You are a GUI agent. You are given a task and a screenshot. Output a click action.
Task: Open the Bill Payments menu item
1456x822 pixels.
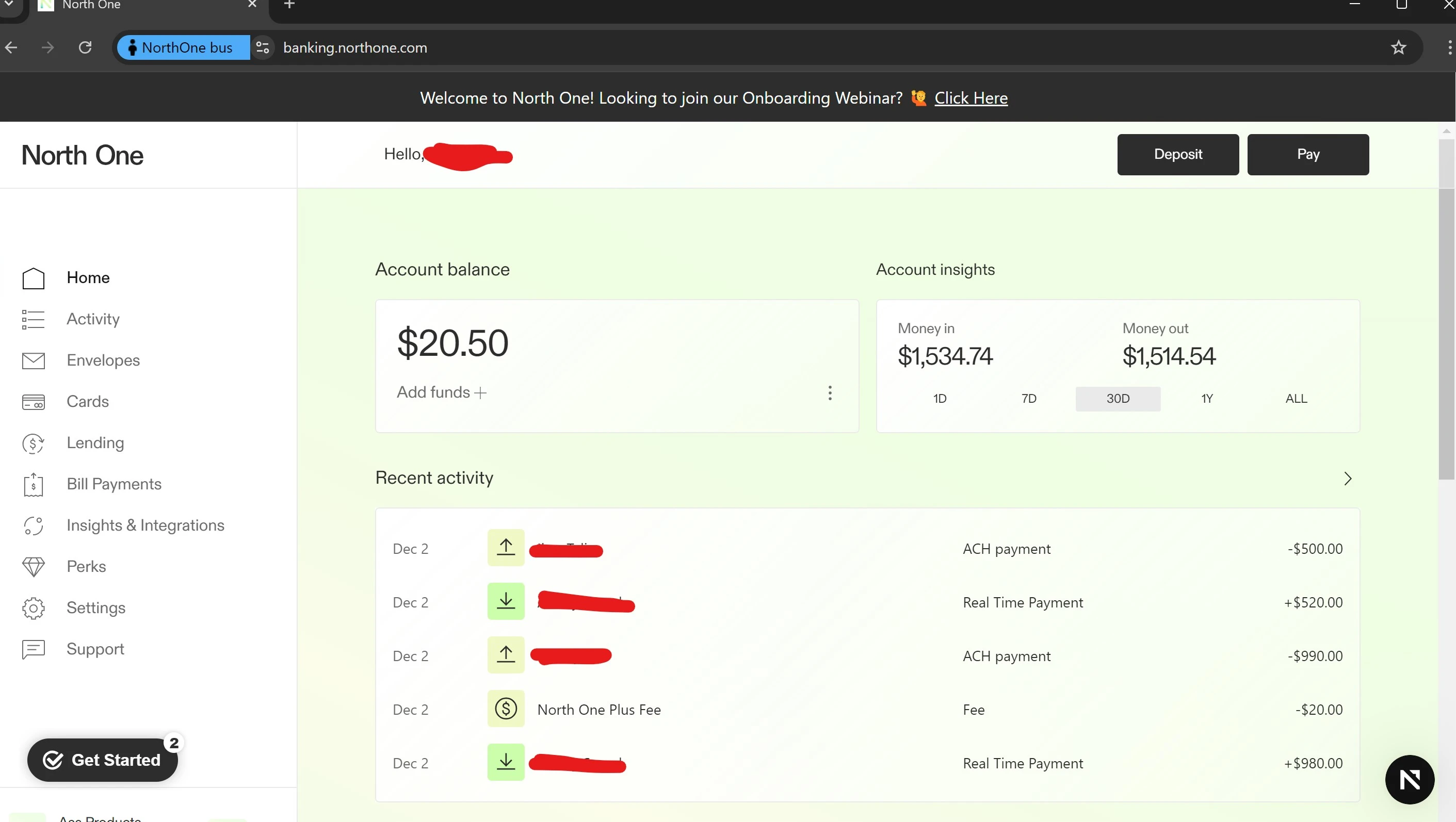[114, 484]
